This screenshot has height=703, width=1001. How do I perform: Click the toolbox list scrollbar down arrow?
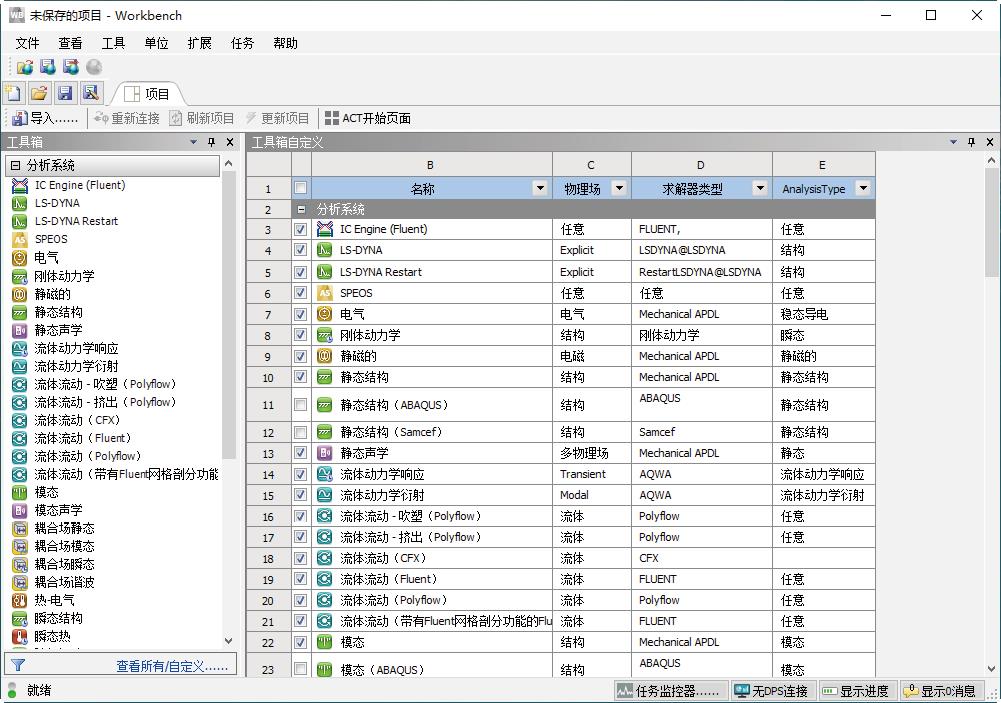point(229,640)
